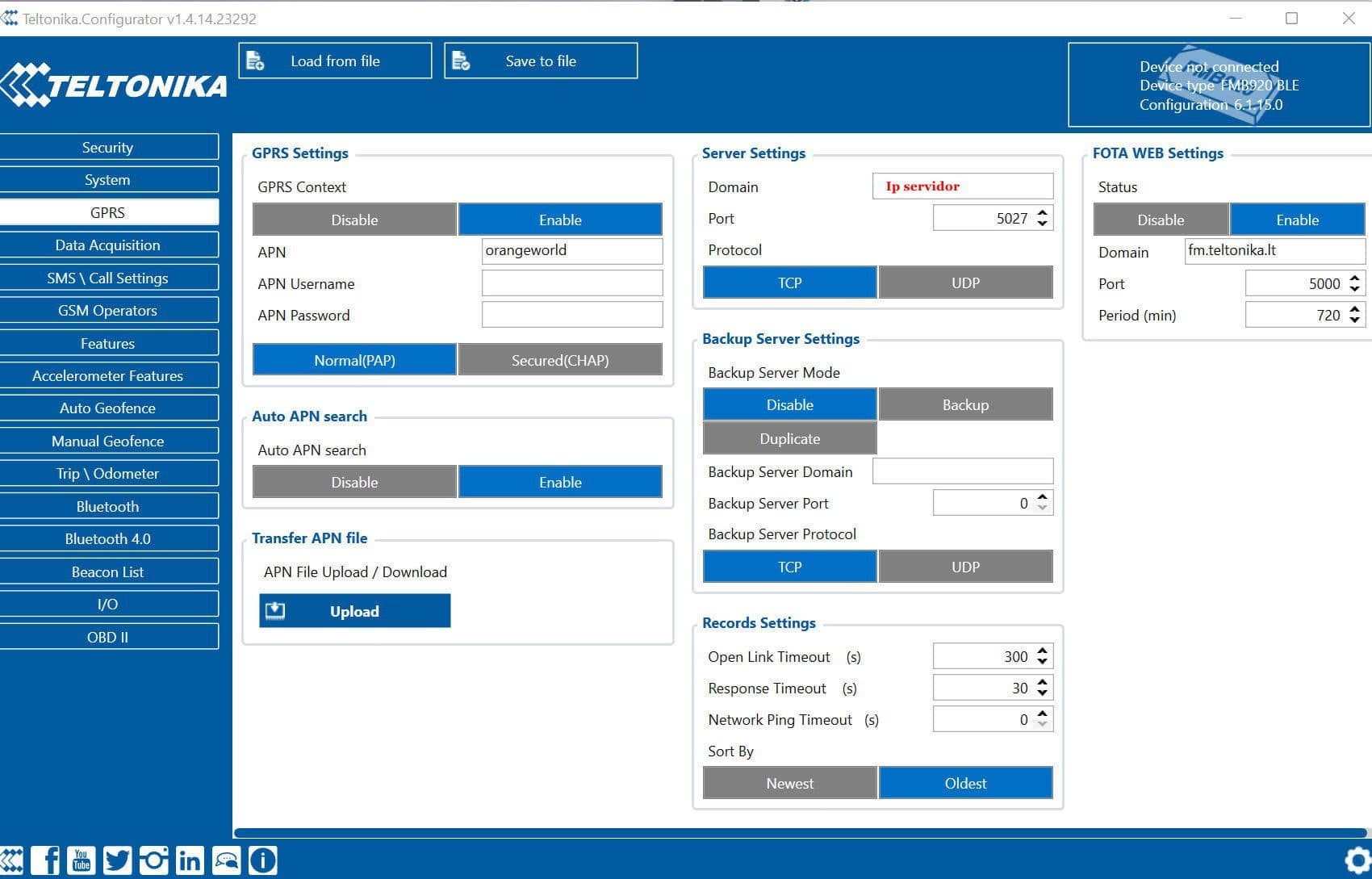Disable FOTA WEB Status
This screenshot has height=879, width=1372.
click(x=1161, y=220)
